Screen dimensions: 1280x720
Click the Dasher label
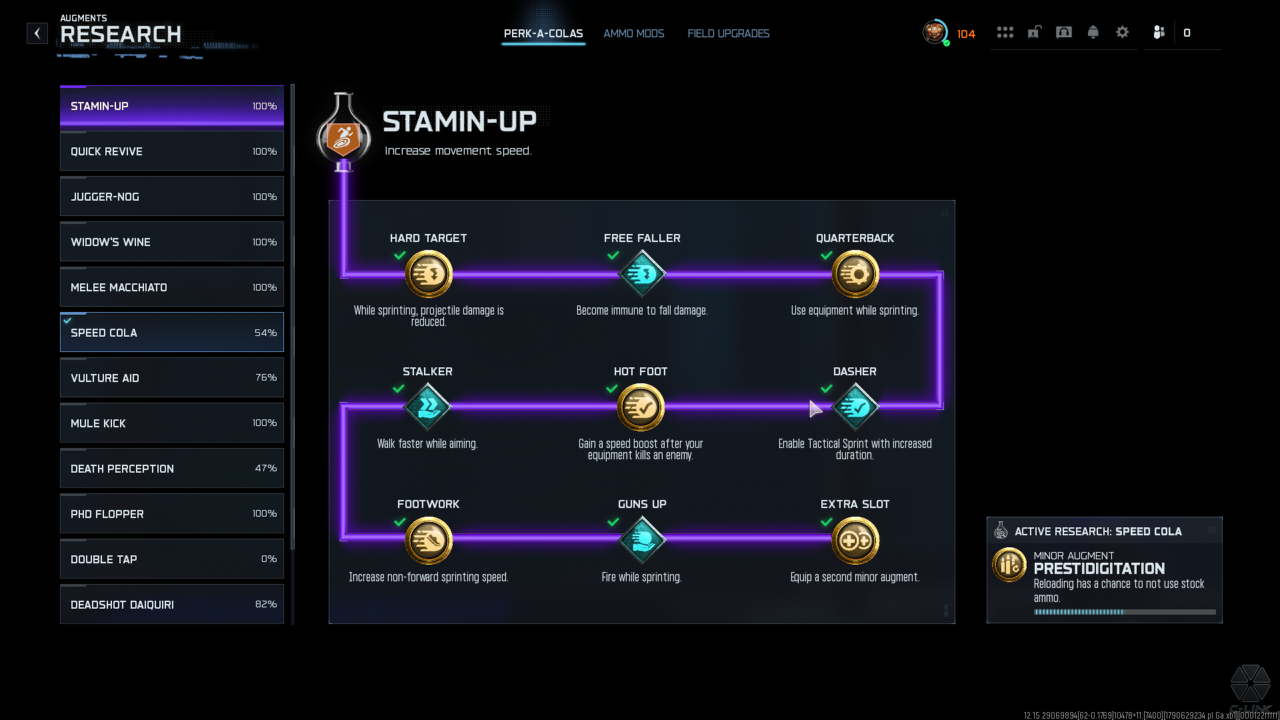(855, 371)
